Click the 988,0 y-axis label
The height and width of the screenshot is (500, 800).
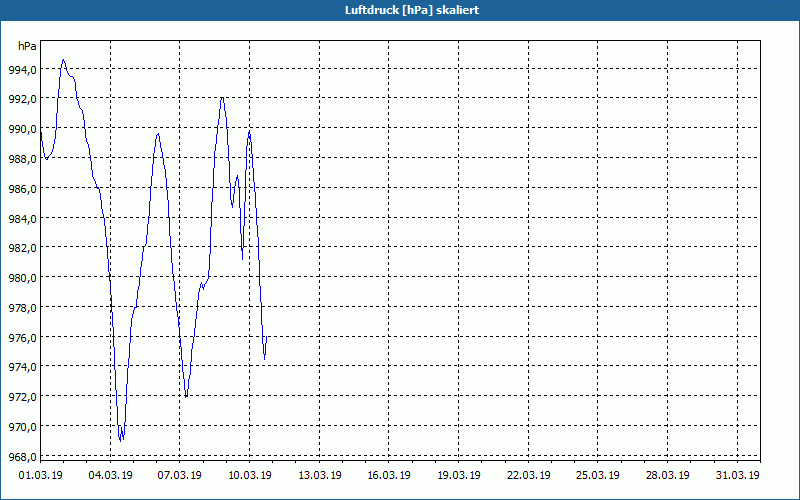pyautogui.click(x=22, y=159)
